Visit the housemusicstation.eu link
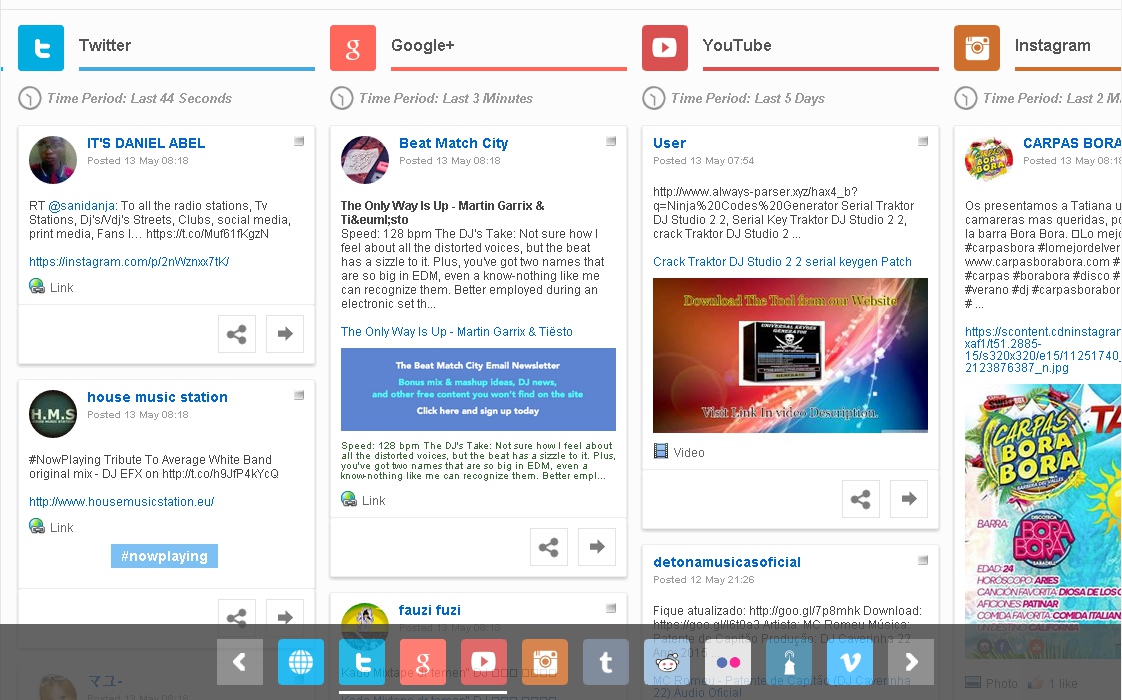 (122, 502)
